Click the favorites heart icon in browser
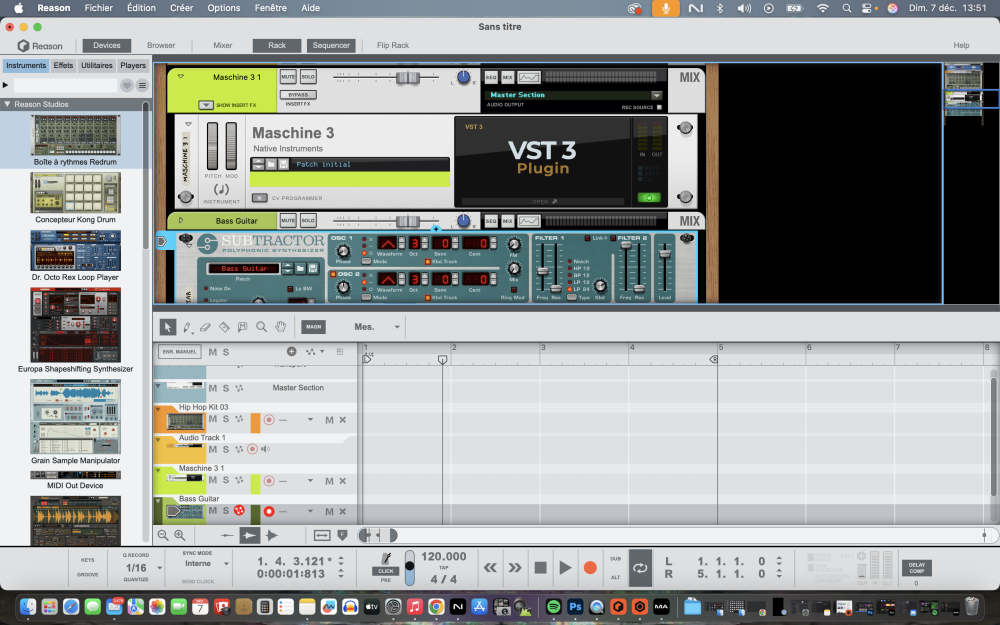This screenshot has width=1000, height=625. 127,85
